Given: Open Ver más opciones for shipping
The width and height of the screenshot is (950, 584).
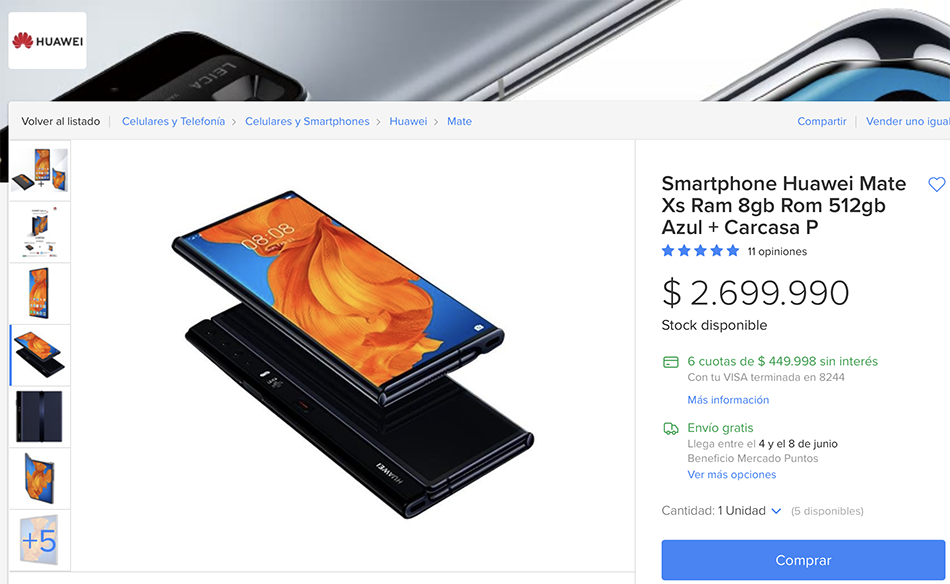Looking at the screenshot, I should [x=731, y=474].
